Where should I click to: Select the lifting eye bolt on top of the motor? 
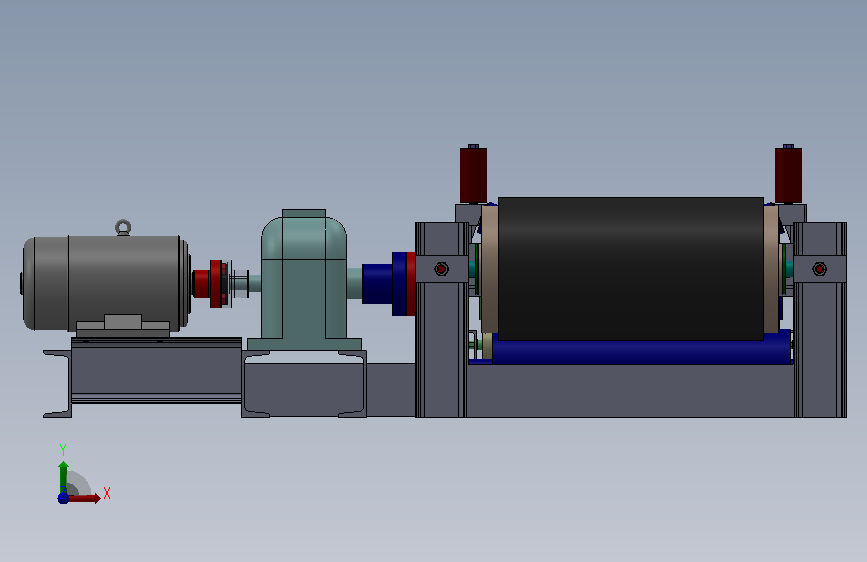pyautogui.click(x=123, y=227)
